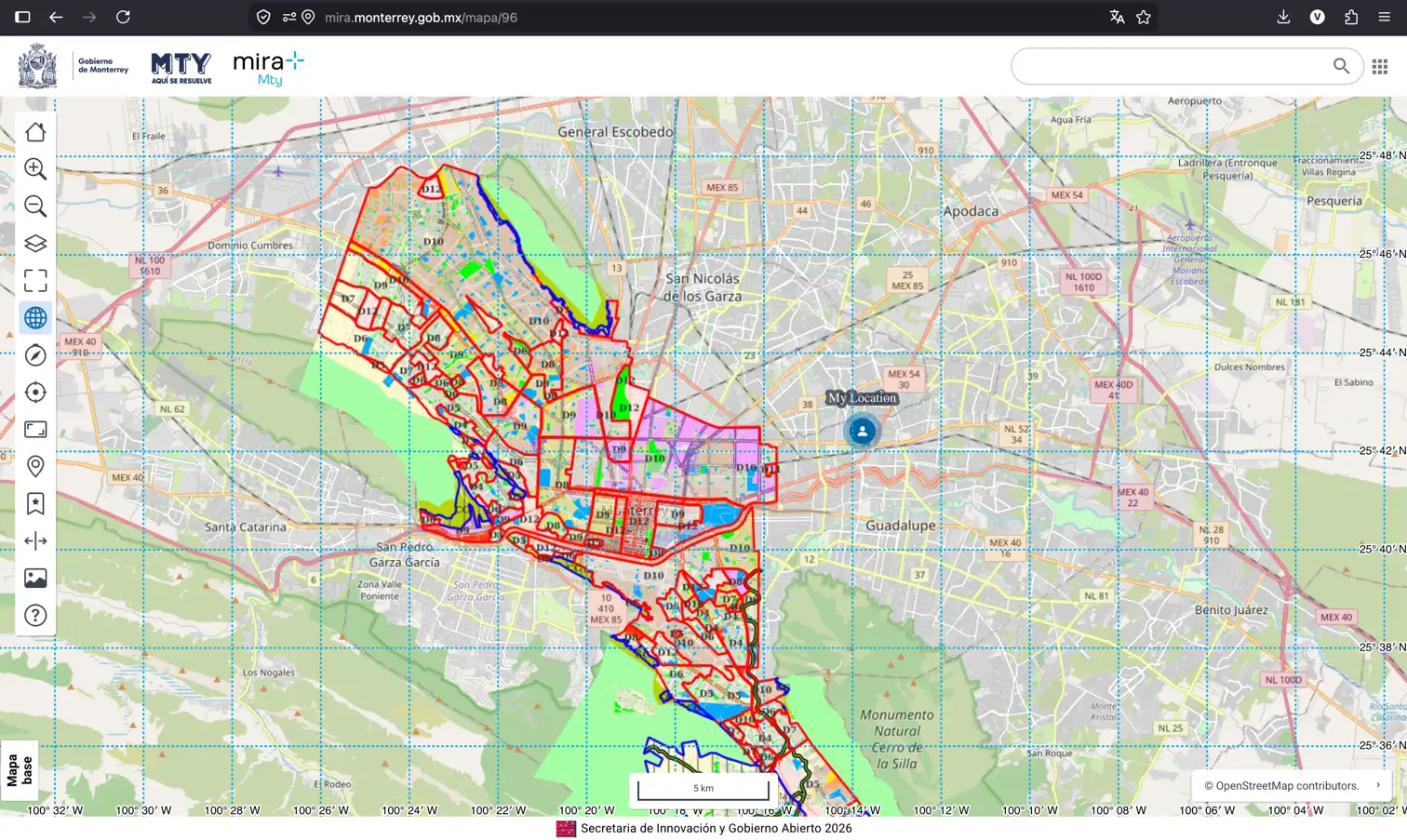
Task: Click the shield tracking protection icon
Action: 263,17
